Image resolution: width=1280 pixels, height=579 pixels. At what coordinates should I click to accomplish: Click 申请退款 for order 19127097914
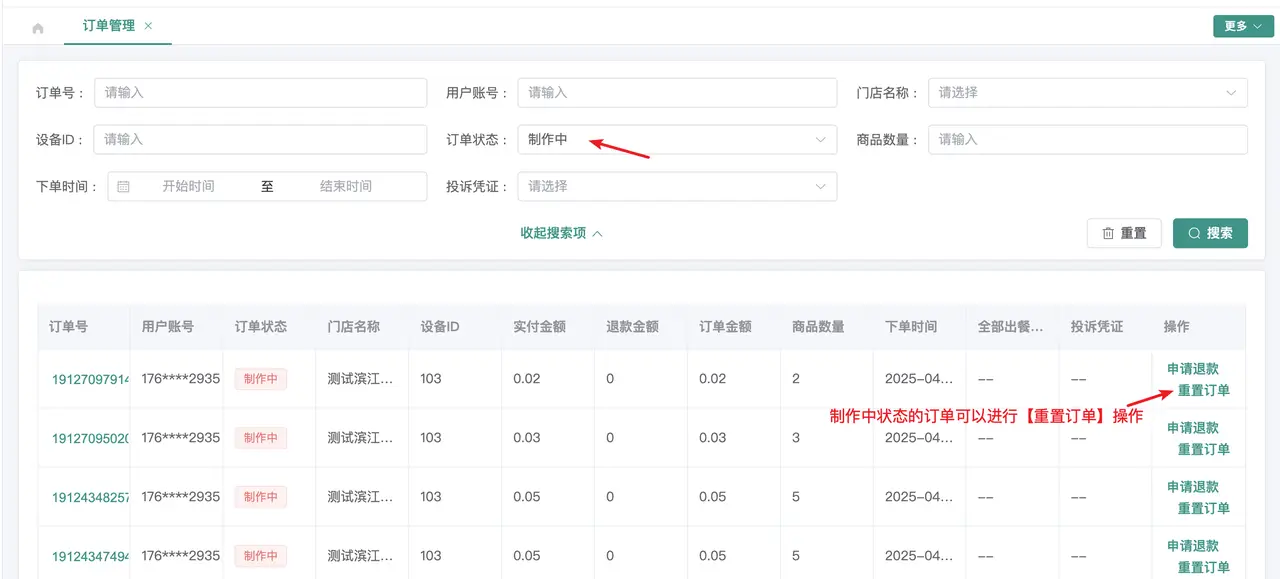(x=1193, y=369)
